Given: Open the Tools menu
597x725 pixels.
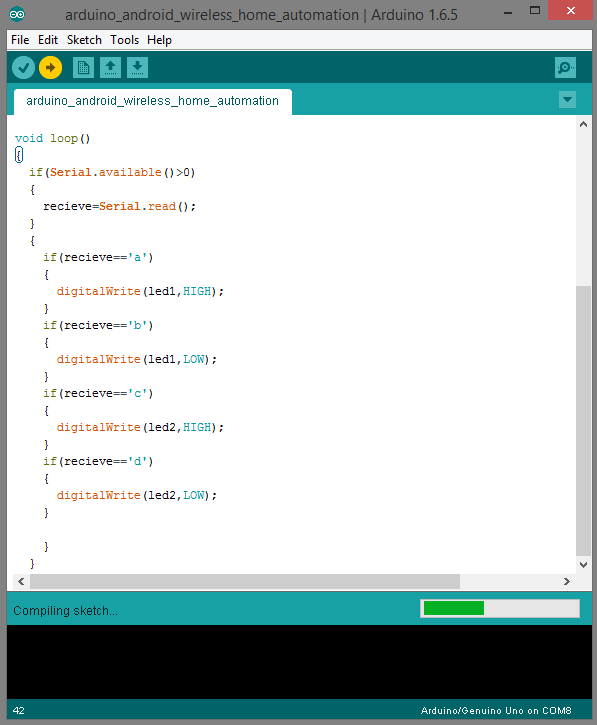Looking at the screenshot, I should 124,40.
